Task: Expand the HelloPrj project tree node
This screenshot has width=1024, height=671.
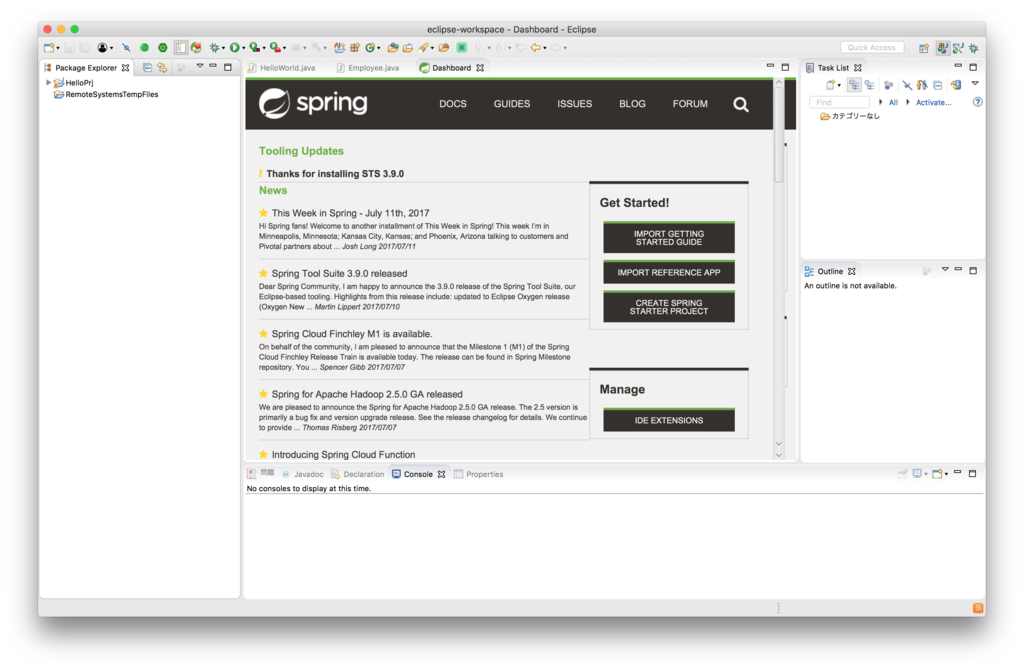Action: 48,82
